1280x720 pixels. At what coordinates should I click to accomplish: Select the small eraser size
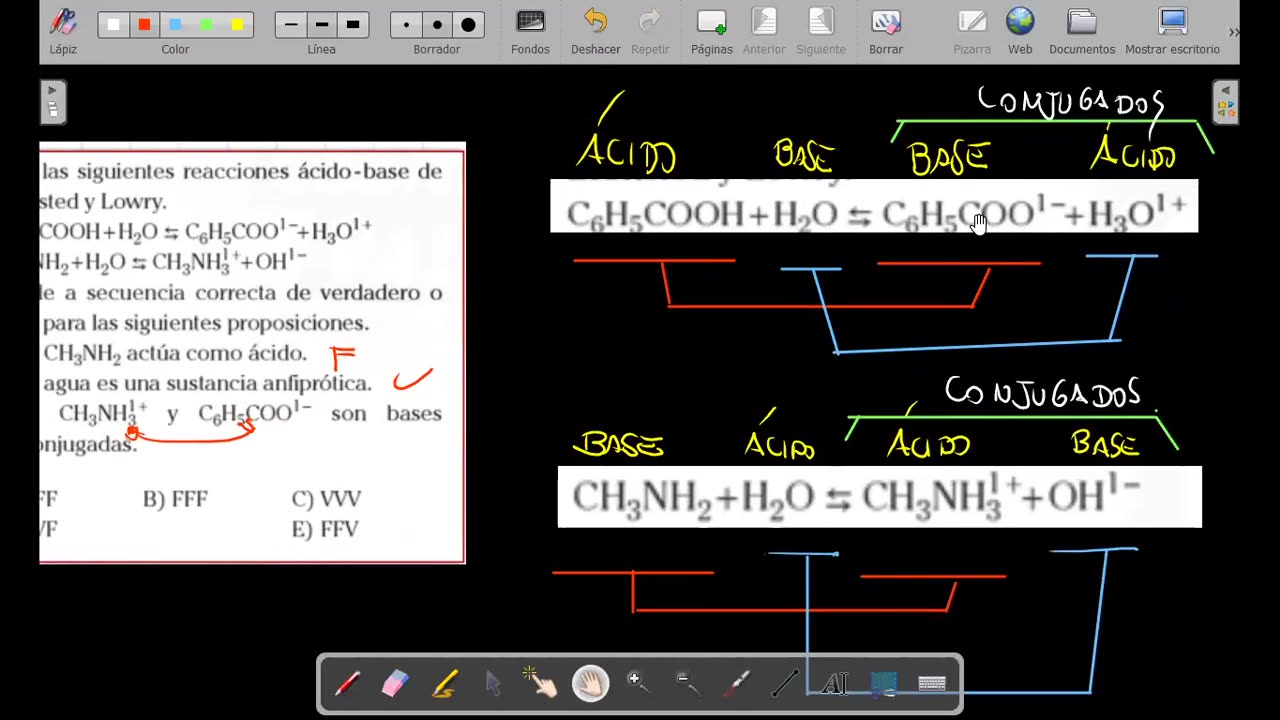click(x=406, y=24)
